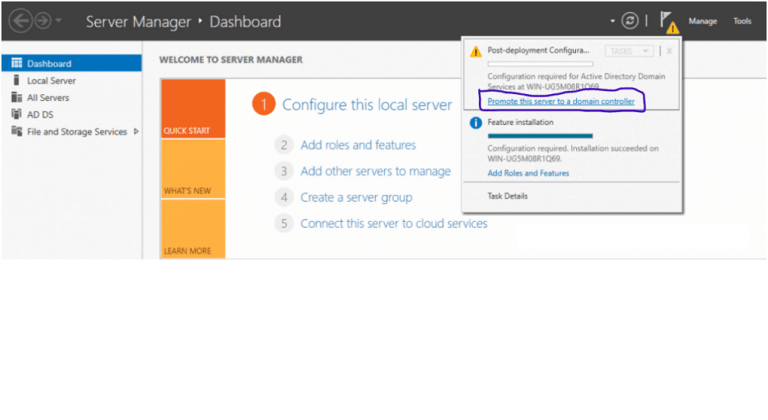Click the WELCOME TO SERVER MANAGER heading
768x420 pixels.
click(231, 60)
